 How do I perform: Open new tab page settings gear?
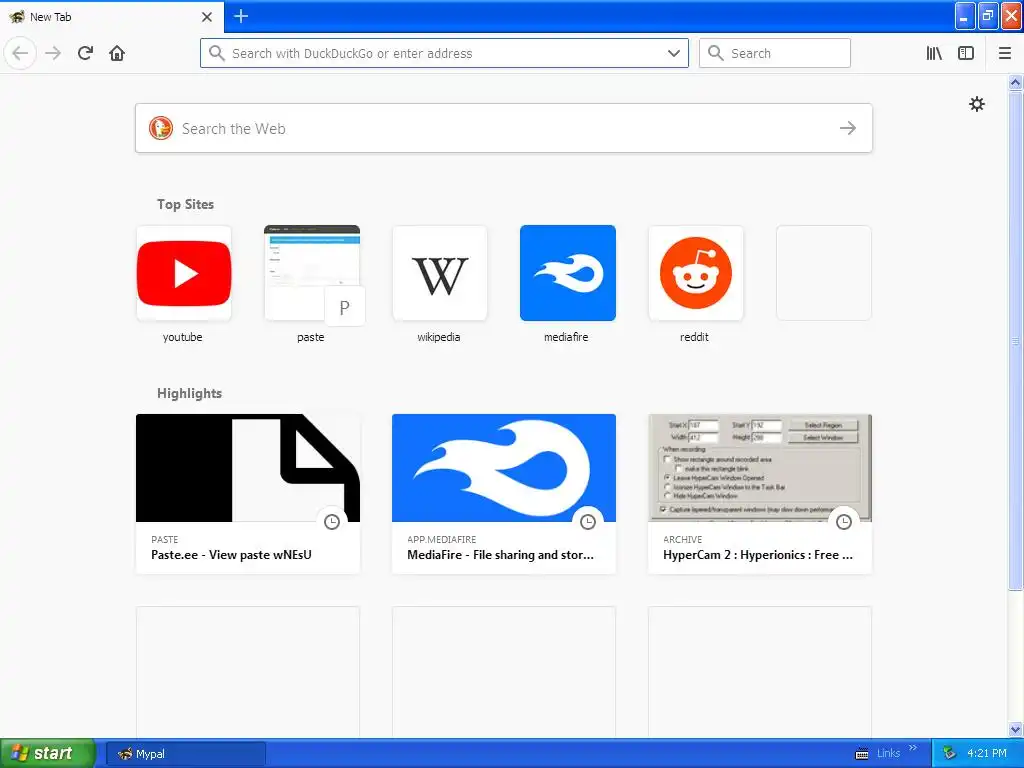click(976, 104)
